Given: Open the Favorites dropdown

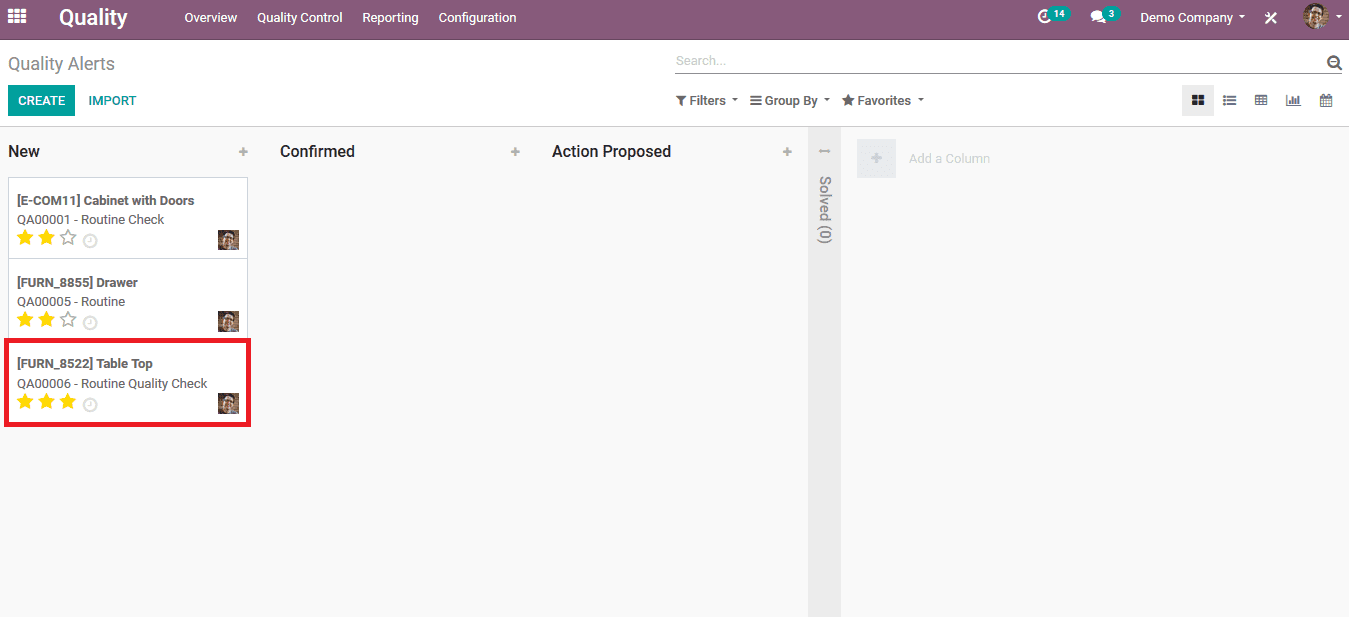Looking at the screenshot, I should [x=883, y=101].
